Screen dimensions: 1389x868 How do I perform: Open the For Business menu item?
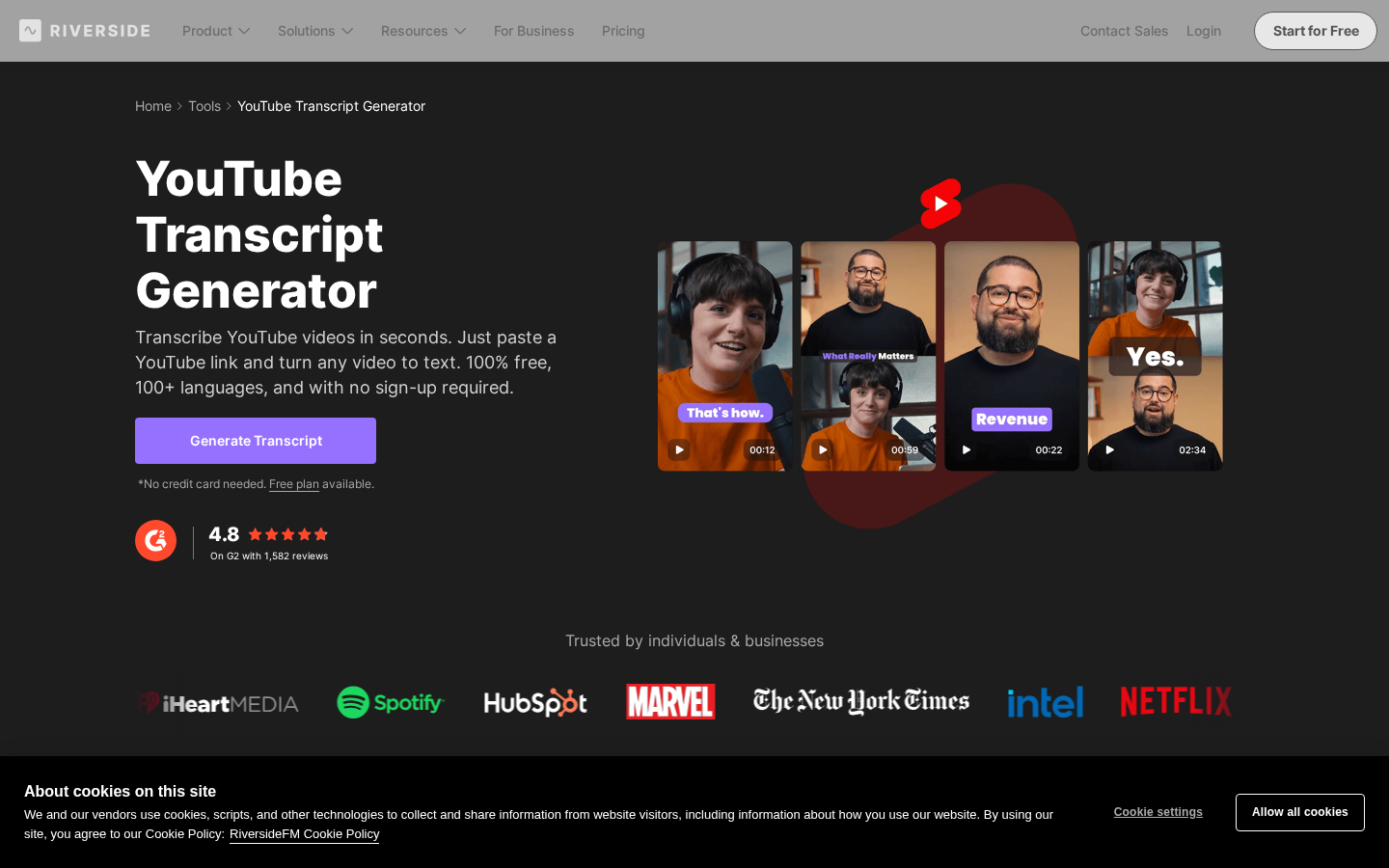[x=533, y=31]
